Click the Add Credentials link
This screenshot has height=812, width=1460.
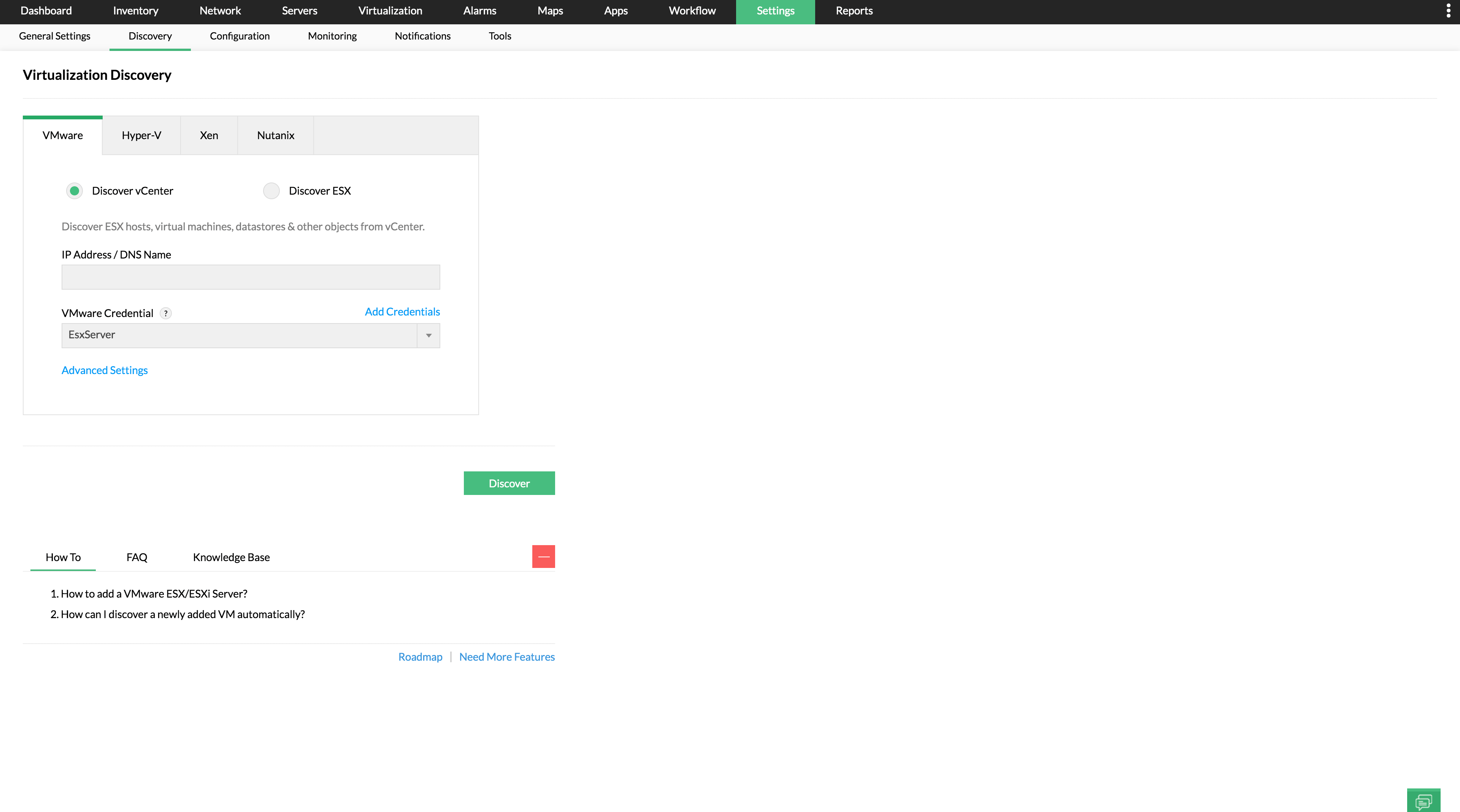pyautogui.click(x=402, y=312)
